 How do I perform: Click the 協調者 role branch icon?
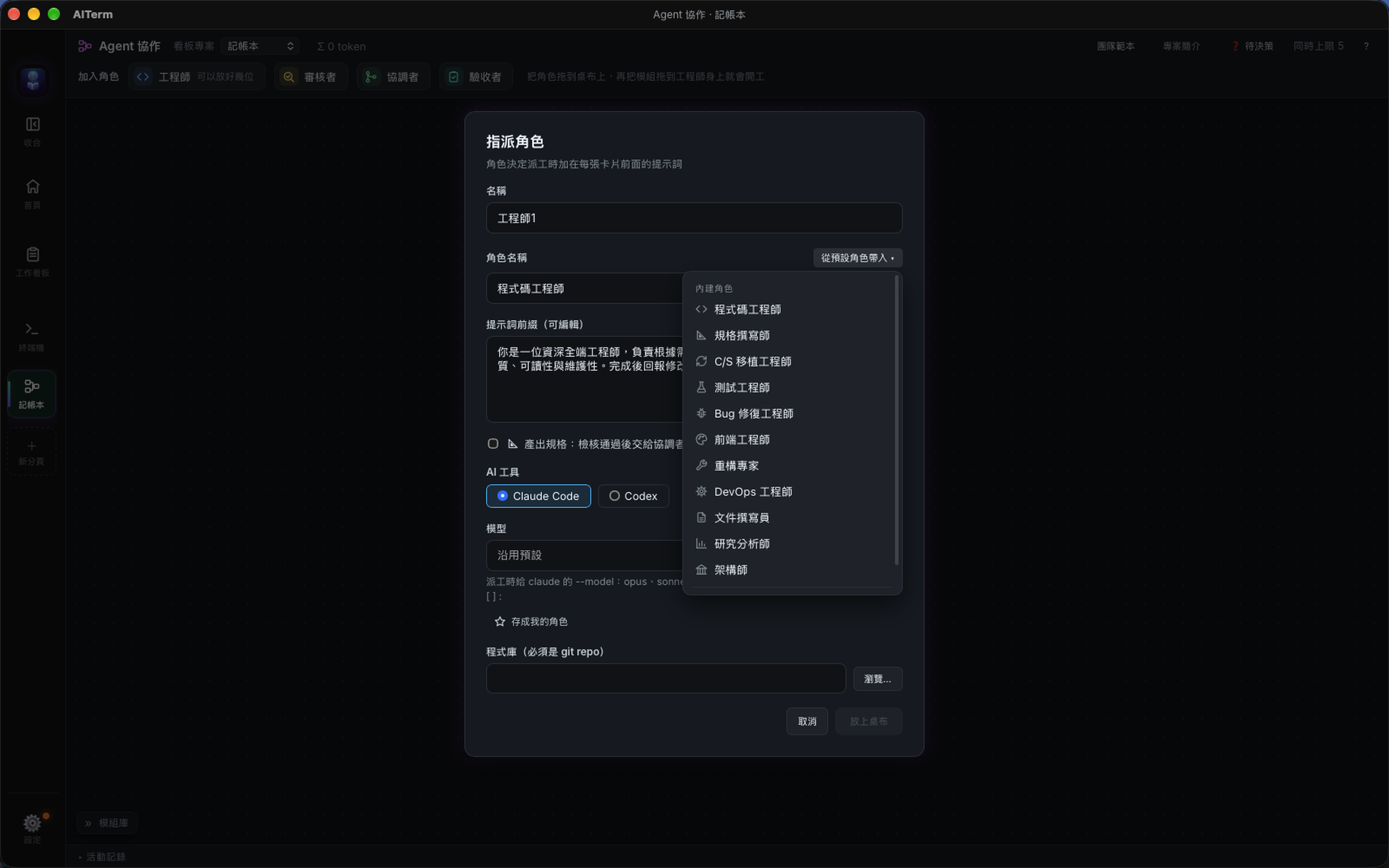click(371, 76)
